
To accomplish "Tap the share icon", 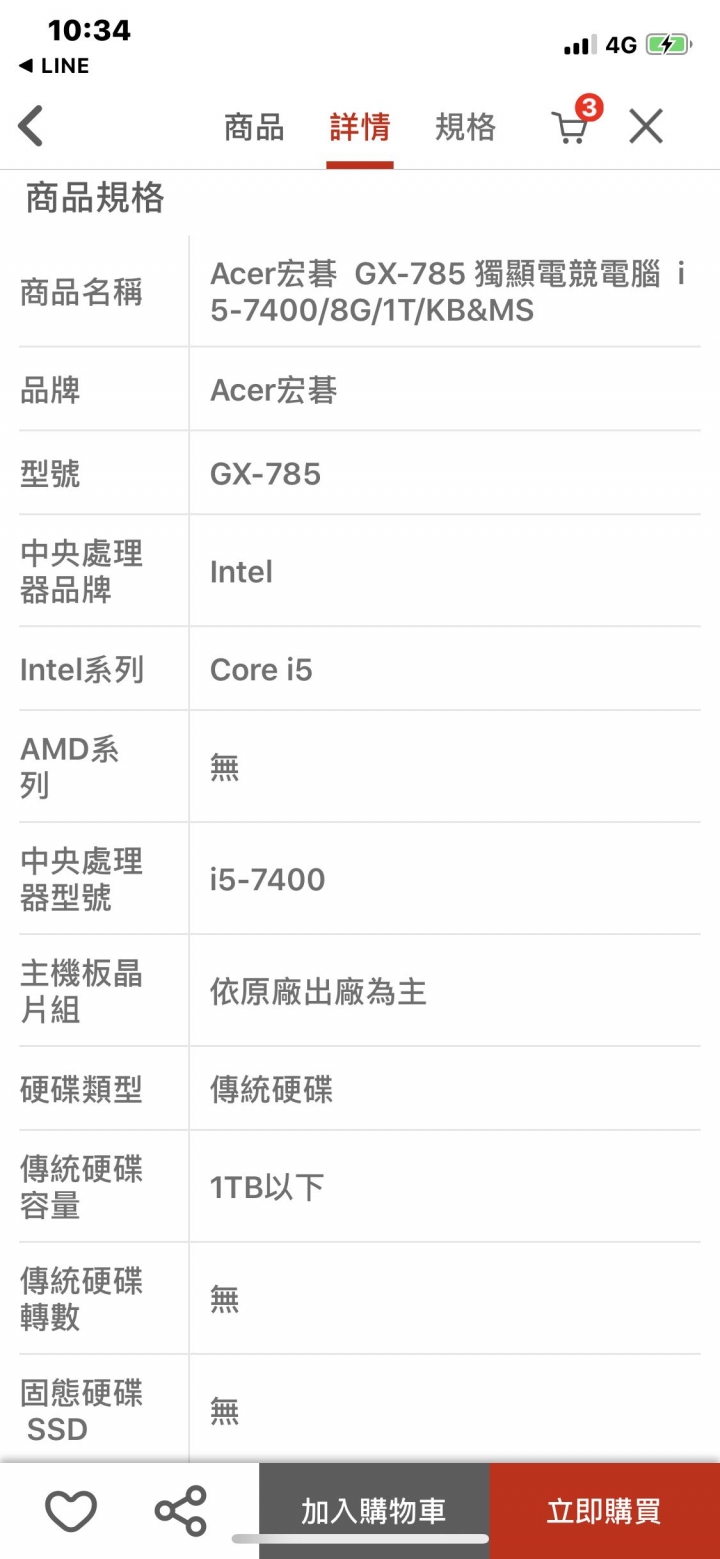I will click(181, 1511).
